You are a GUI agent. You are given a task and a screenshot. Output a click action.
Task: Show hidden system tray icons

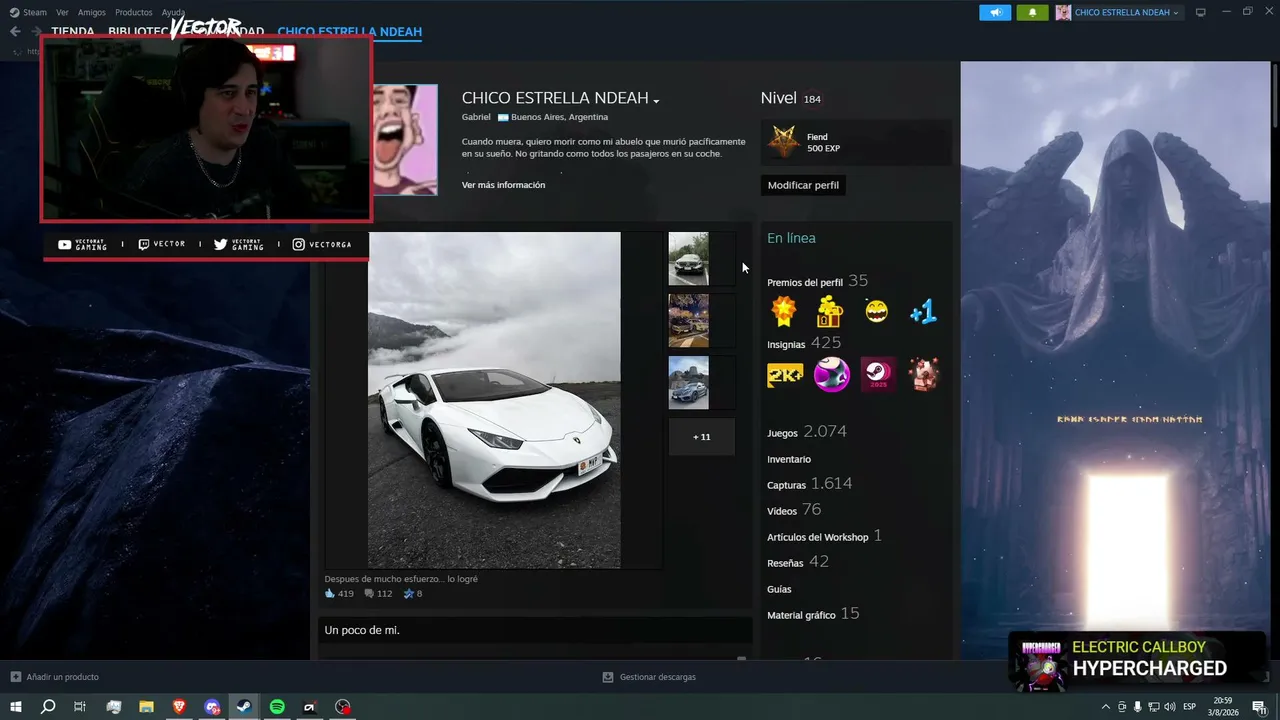coord(1105,707)
